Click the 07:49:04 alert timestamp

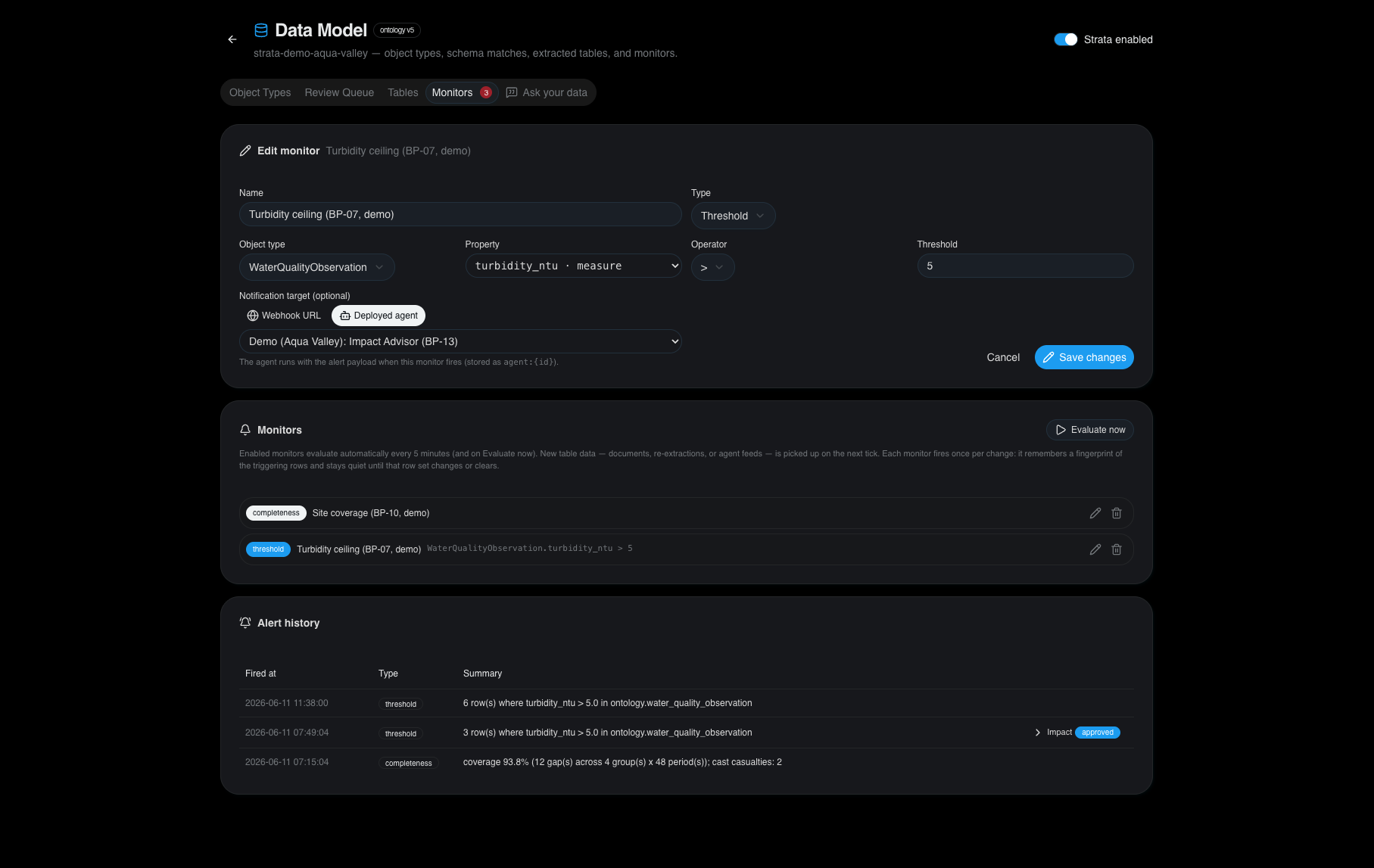point(287,733)
